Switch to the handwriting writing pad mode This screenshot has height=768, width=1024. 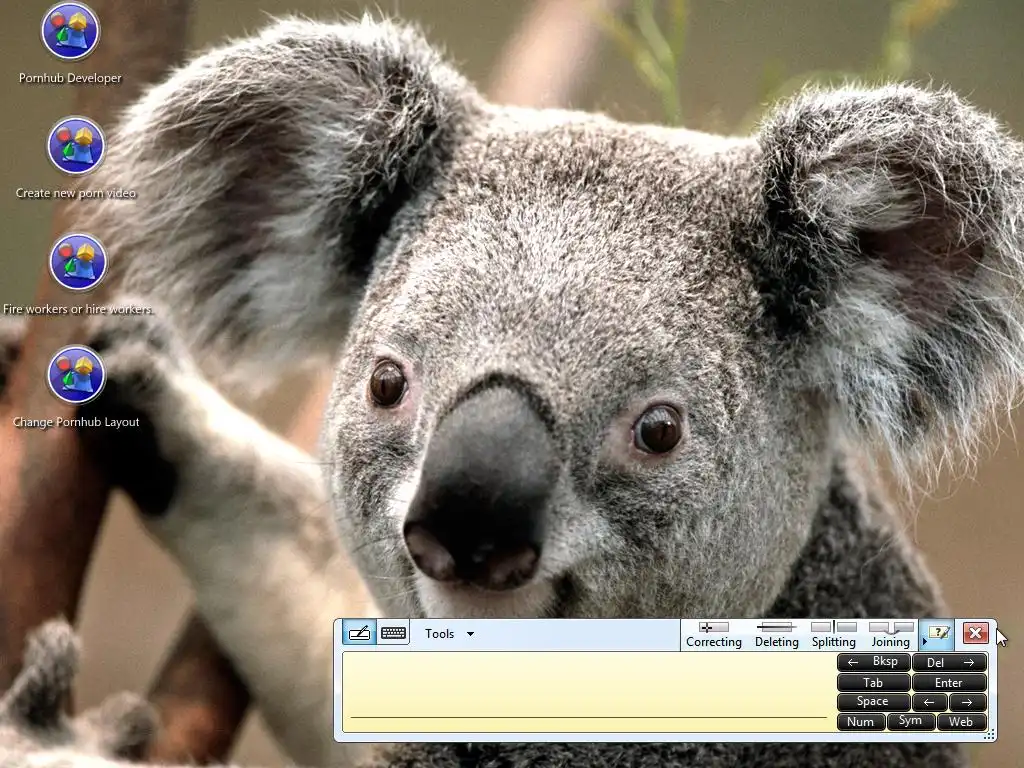tap(360, 633)
